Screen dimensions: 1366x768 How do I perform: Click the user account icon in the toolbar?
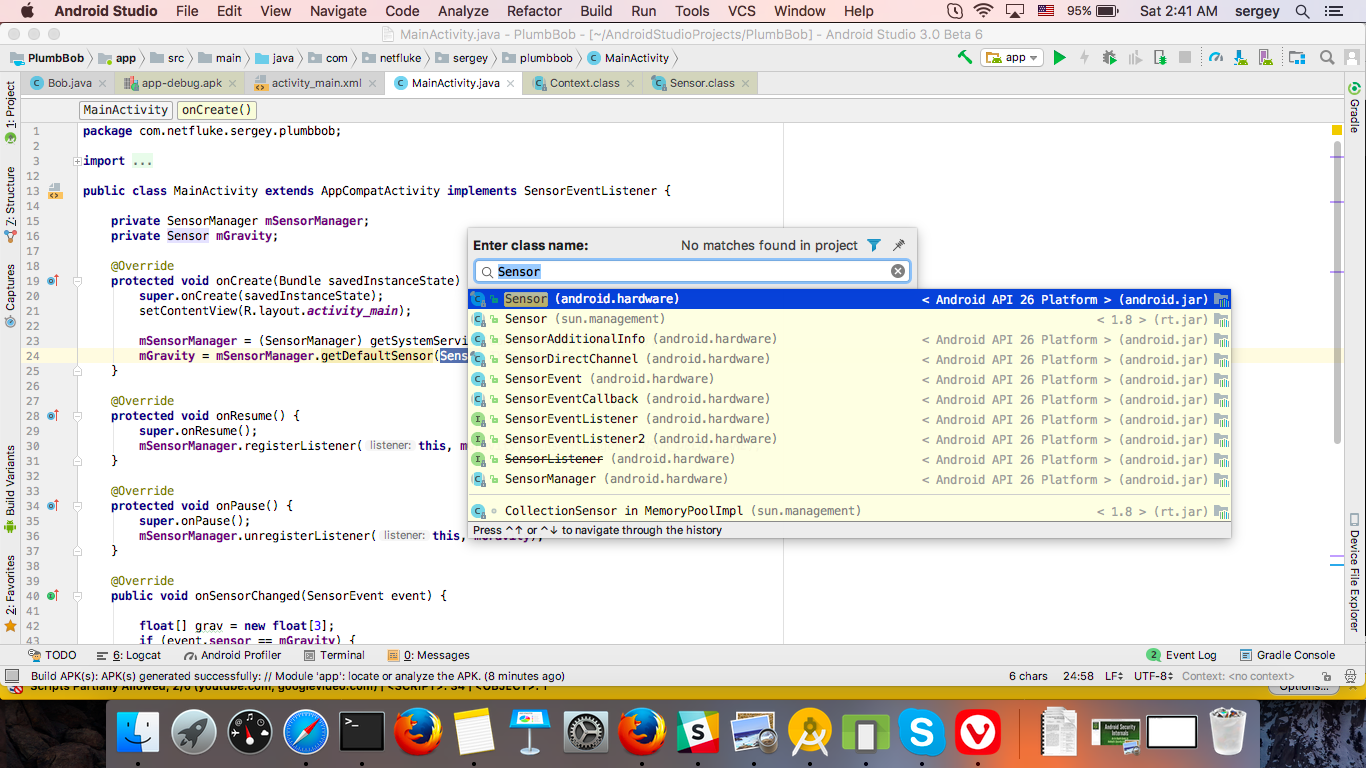[1352, 57]
